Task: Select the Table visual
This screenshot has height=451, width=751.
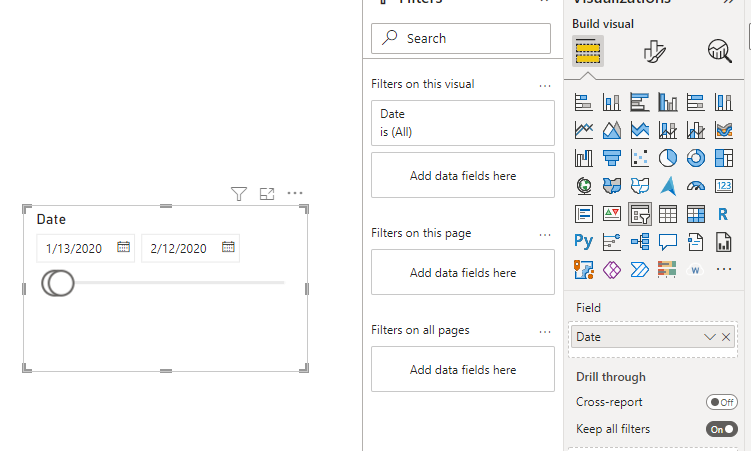Action: [668, 214]
